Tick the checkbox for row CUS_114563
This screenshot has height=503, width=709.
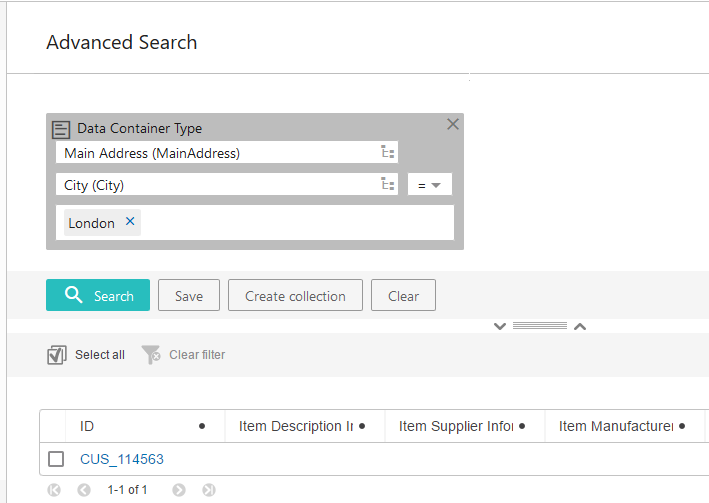point(57,459)
